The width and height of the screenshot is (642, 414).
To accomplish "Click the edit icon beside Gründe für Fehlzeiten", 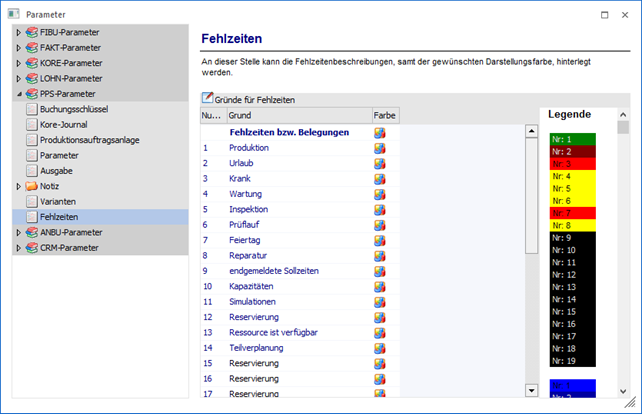I will 208,99.
